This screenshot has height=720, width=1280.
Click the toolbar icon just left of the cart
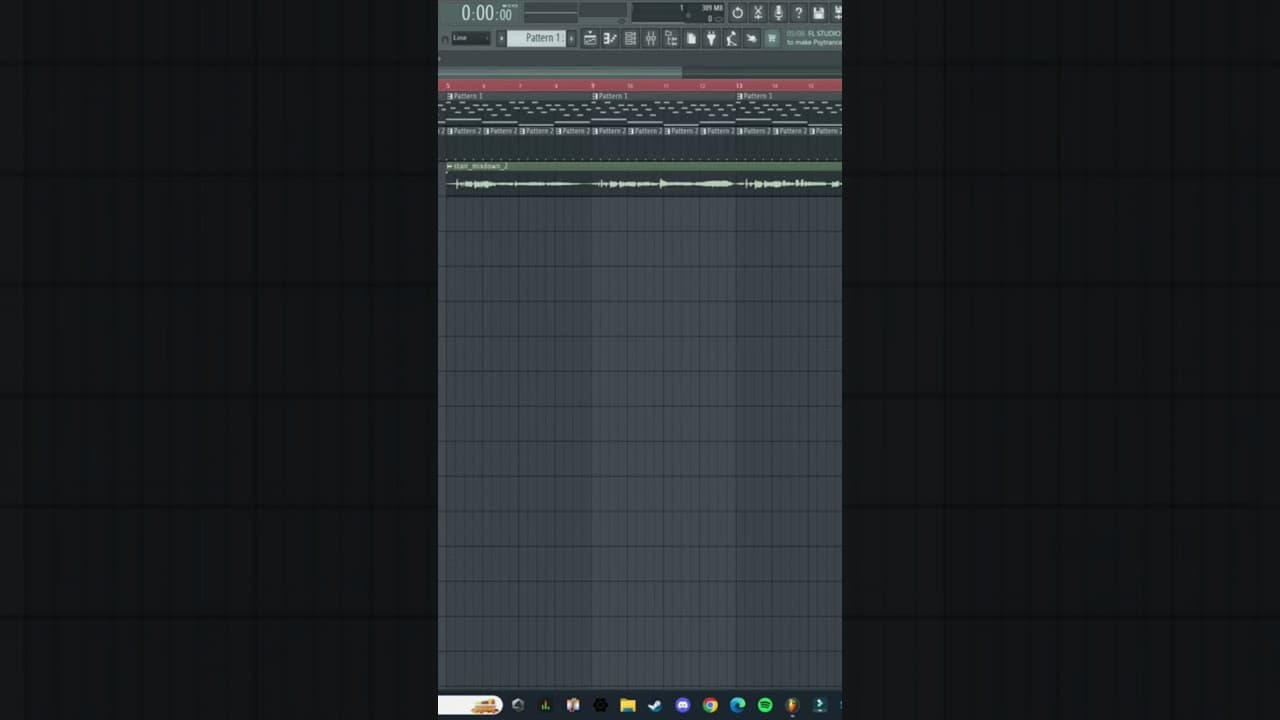pyautogui.click(x=752, y=38)
